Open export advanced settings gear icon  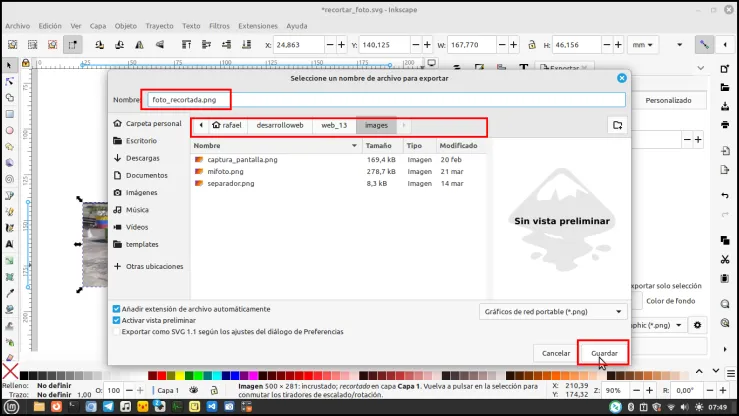(698, 325)
